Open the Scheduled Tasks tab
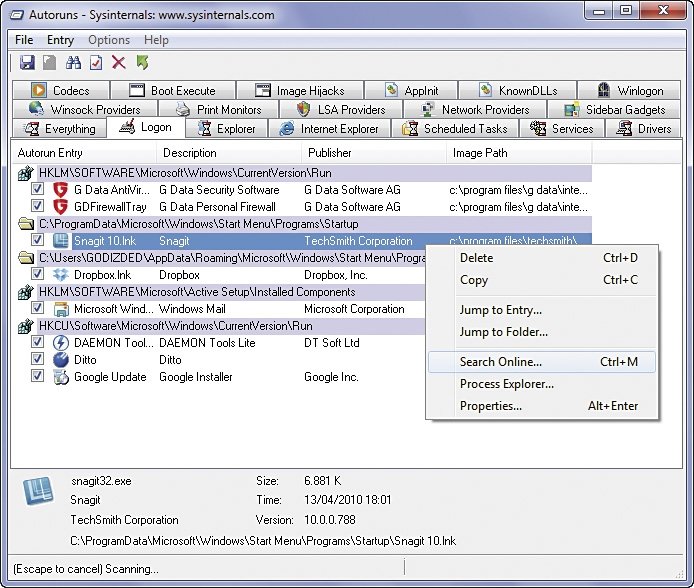 click(x=454, y=129)
